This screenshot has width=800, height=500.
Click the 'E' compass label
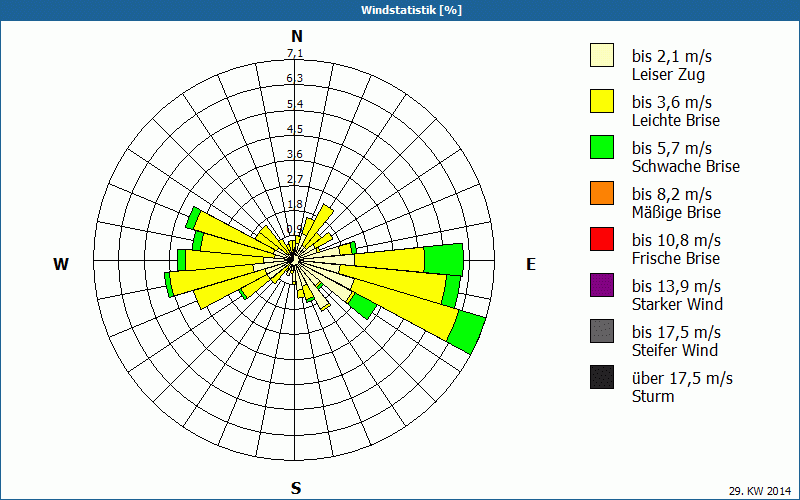[x=531, y=264]
